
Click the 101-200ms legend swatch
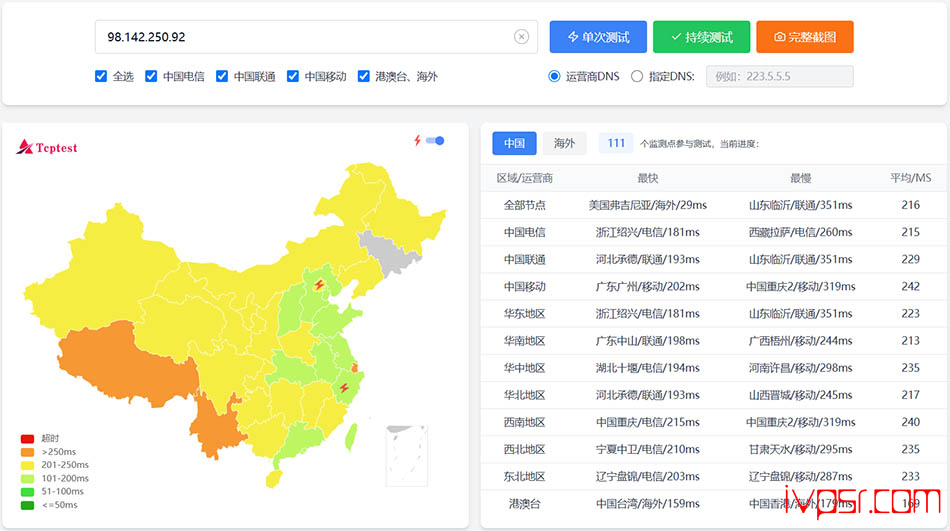pos(27,479)
